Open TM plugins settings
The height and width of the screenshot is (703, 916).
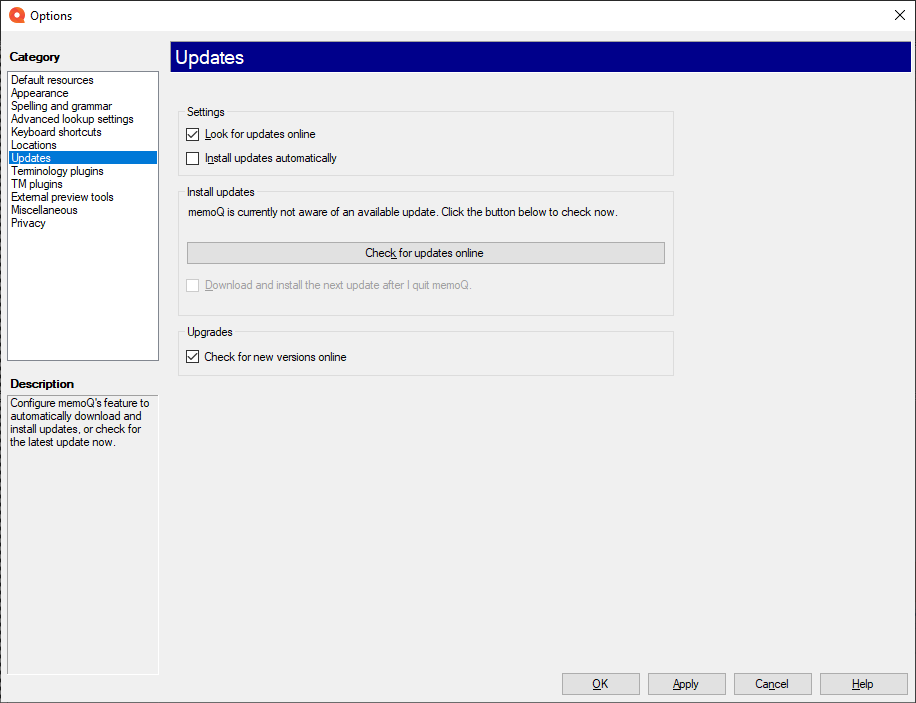click(x=37, y=184)
